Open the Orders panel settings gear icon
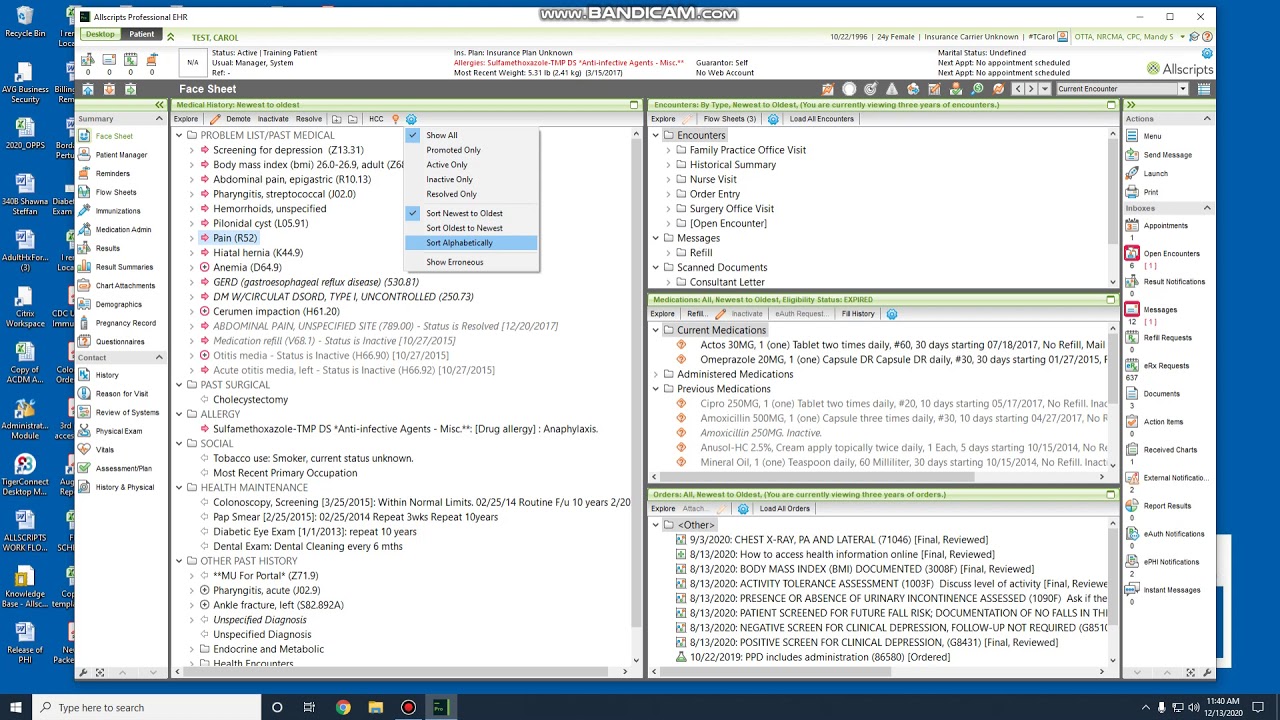Screen dimensions: 1280x720 [x=743, y=509]
